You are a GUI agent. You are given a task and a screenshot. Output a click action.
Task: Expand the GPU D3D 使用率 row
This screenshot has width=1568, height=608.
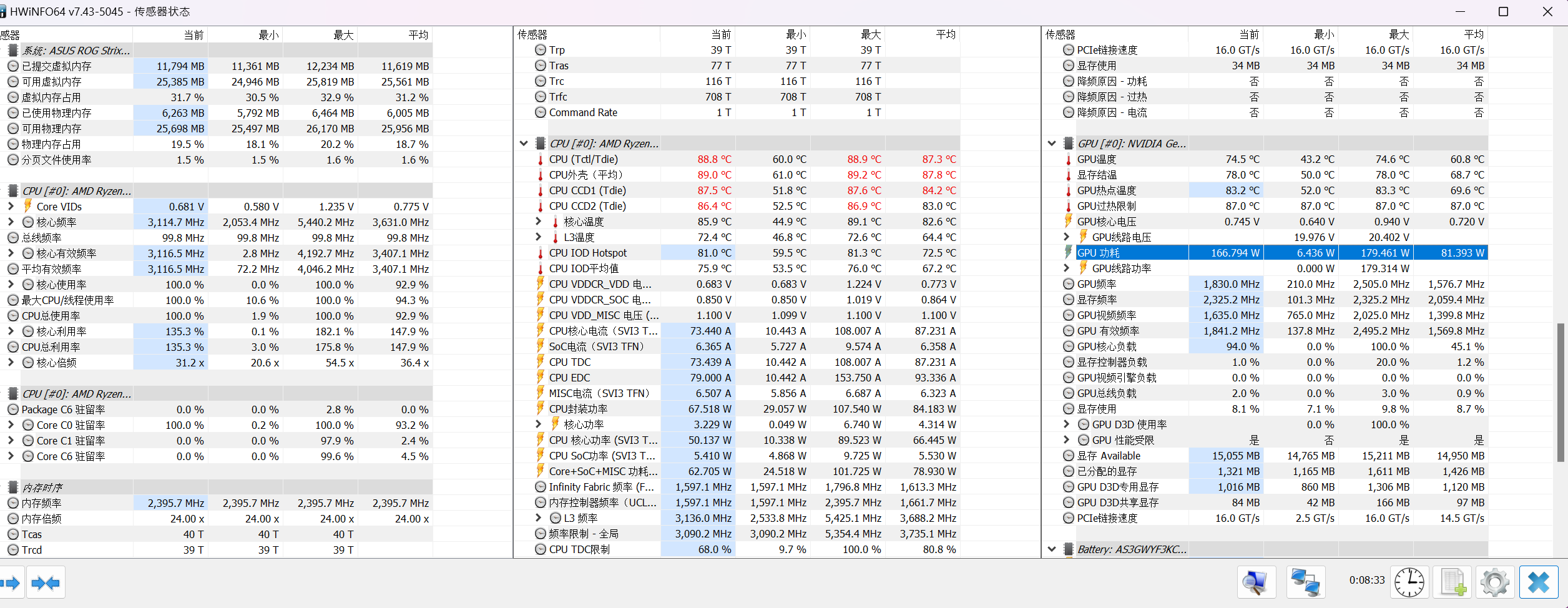point(1067,424)
